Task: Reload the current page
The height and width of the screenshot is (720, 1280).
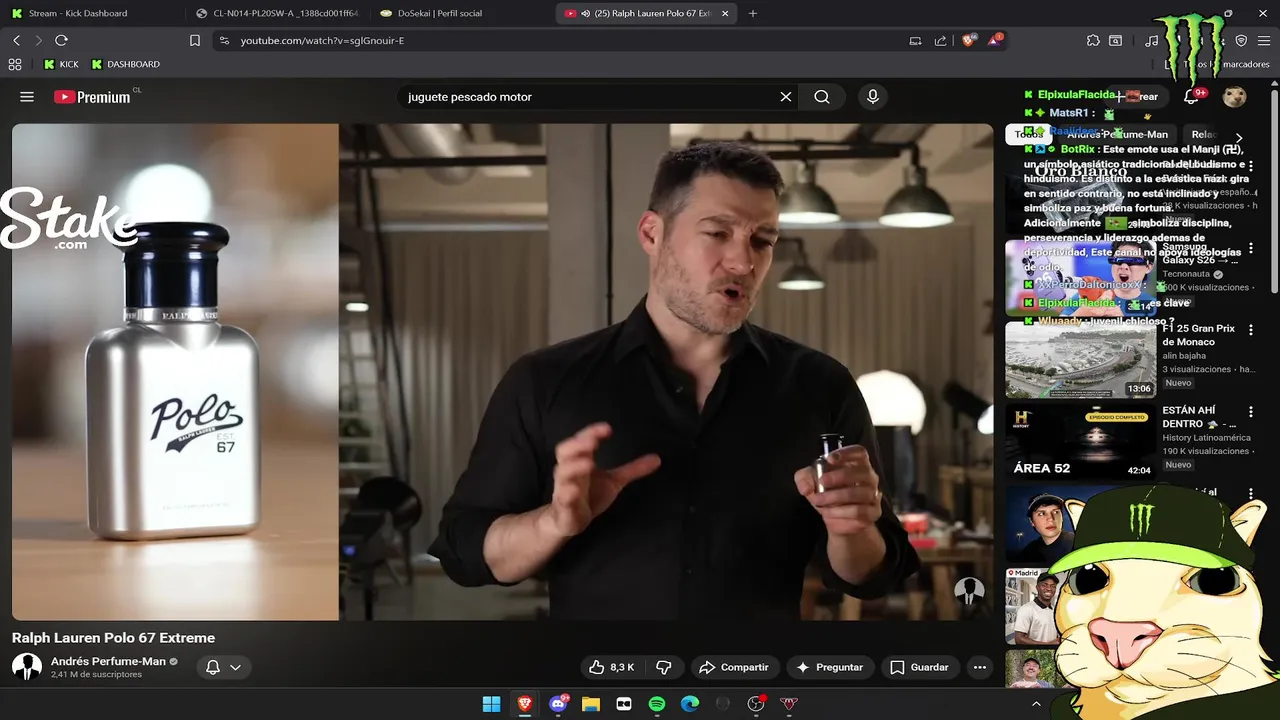Action: coord(61,40)
